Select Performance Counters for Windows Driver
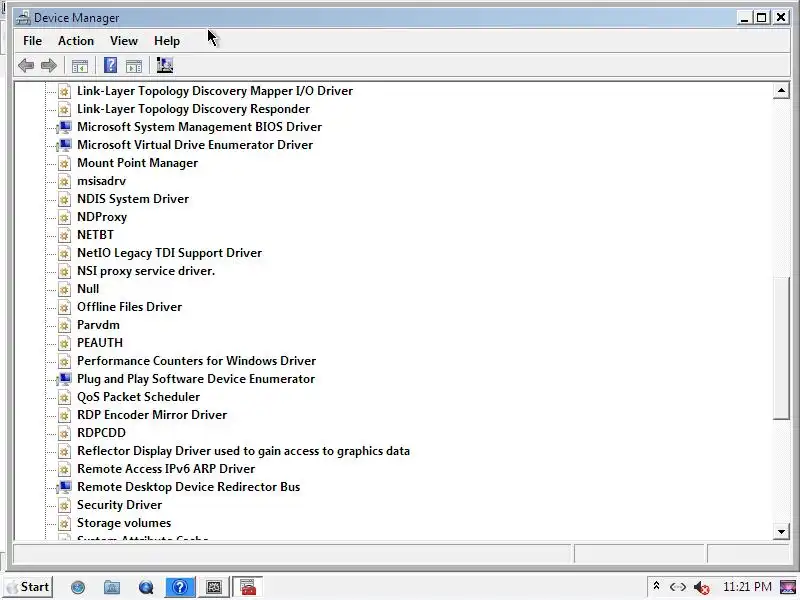This screenshot has width=800, height=600. pyautogui.click(x=196, y=361)
